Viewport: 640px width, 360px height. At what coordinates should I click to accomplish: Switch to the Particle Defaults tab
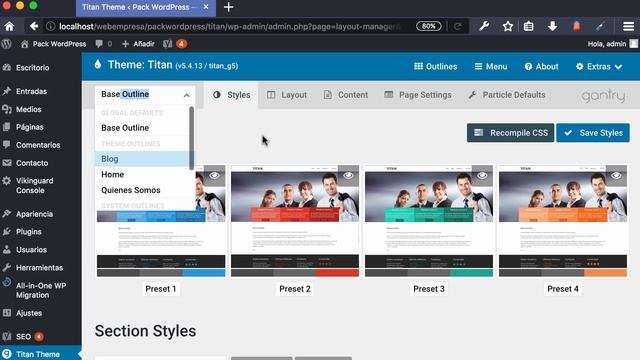507,95
